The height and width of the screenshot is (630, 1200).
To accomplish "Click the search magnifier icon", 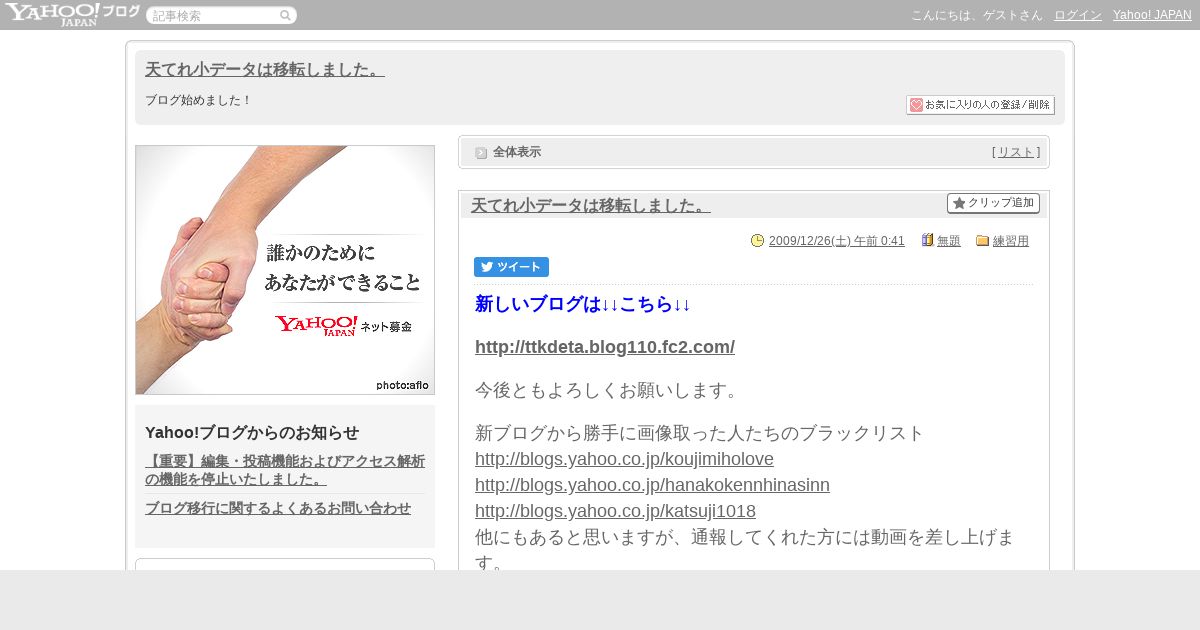I will coord(285,15).
